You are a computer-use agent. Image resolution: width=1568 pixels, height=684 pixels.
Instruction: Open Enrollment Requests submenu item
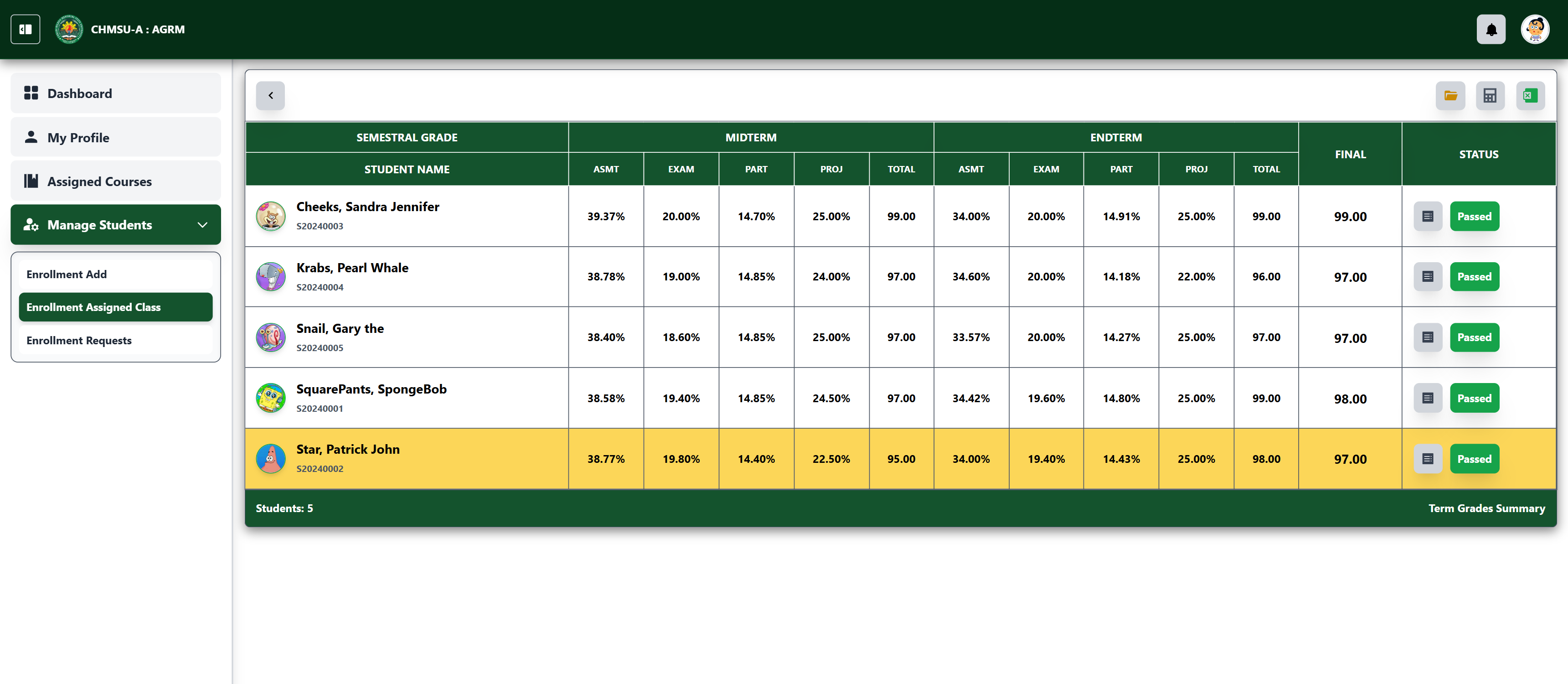coord(116,341)
